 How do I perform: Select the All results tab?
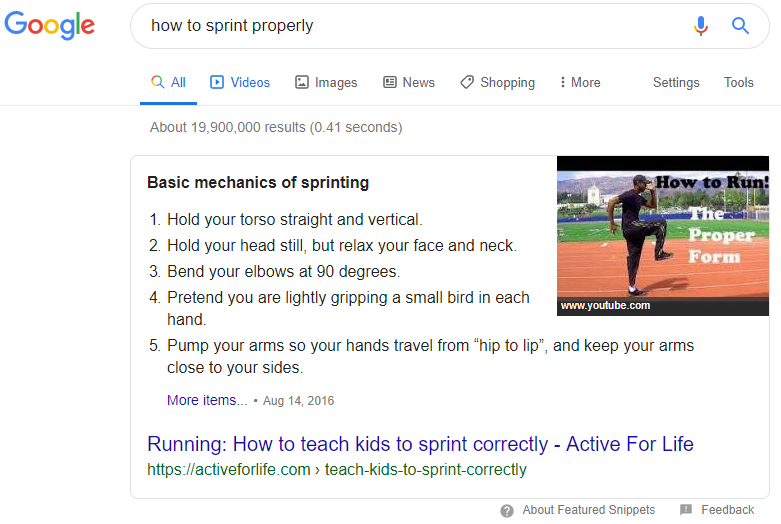[x=168, y=82]
